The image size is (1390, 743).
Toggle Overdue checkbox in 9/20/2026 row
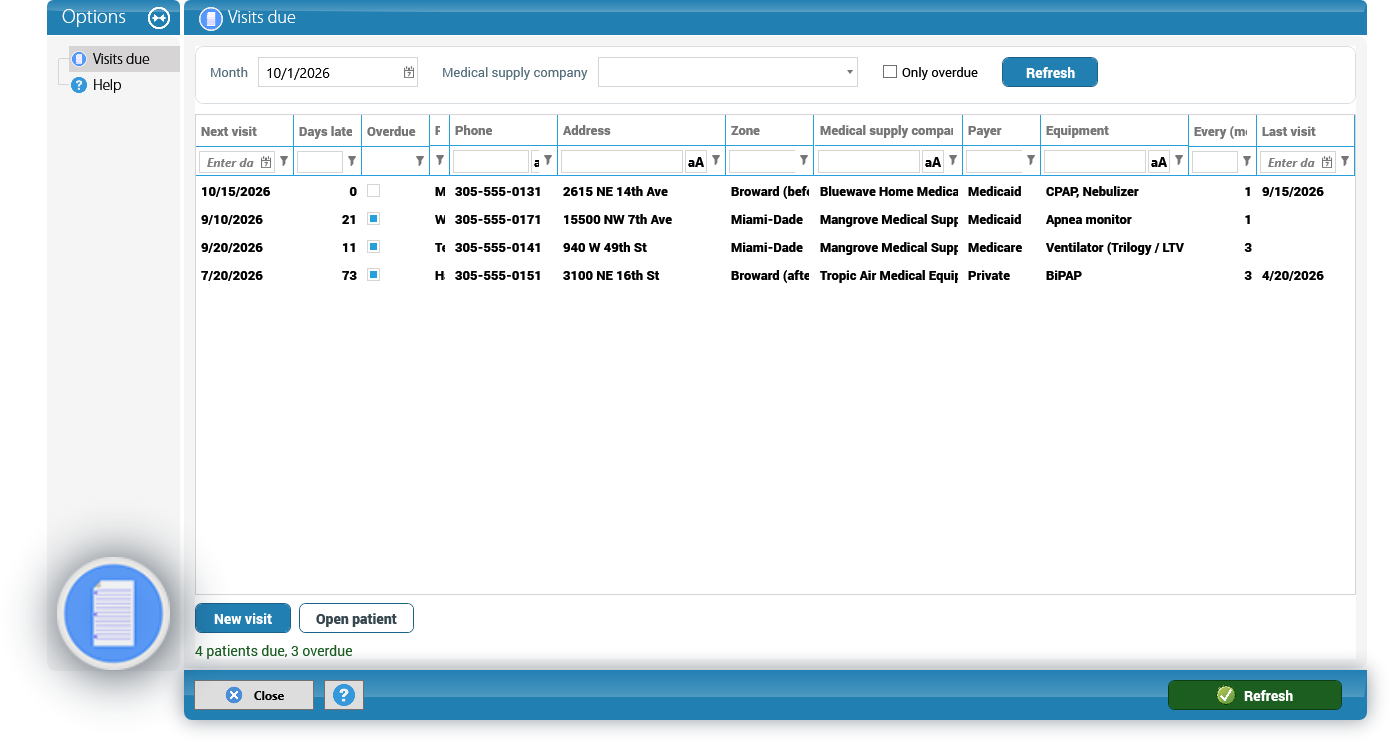tap(374, 246)
